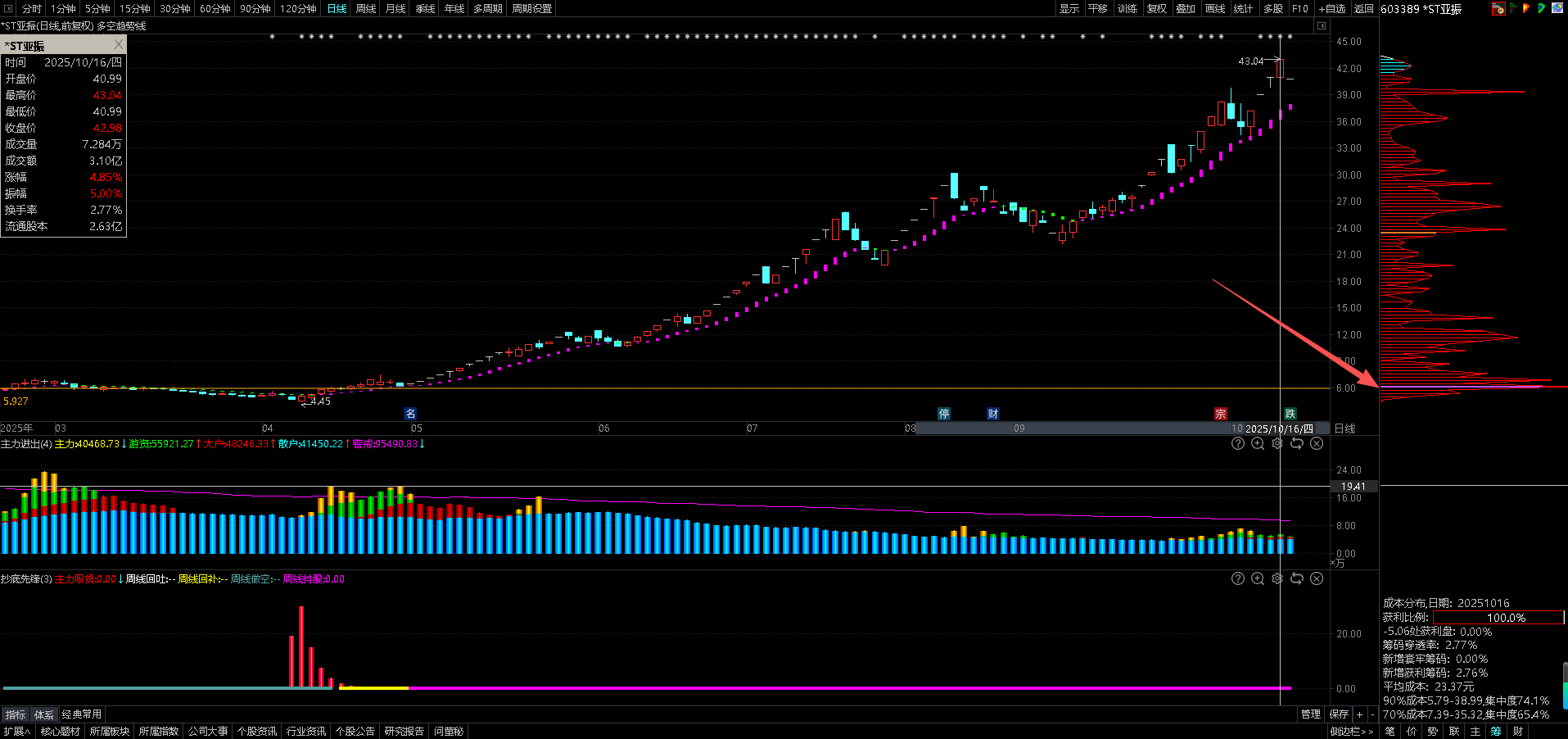The image size is (1568, 739).
Task: Close the *ST亚振 data info box
Action: click(119, 44)
